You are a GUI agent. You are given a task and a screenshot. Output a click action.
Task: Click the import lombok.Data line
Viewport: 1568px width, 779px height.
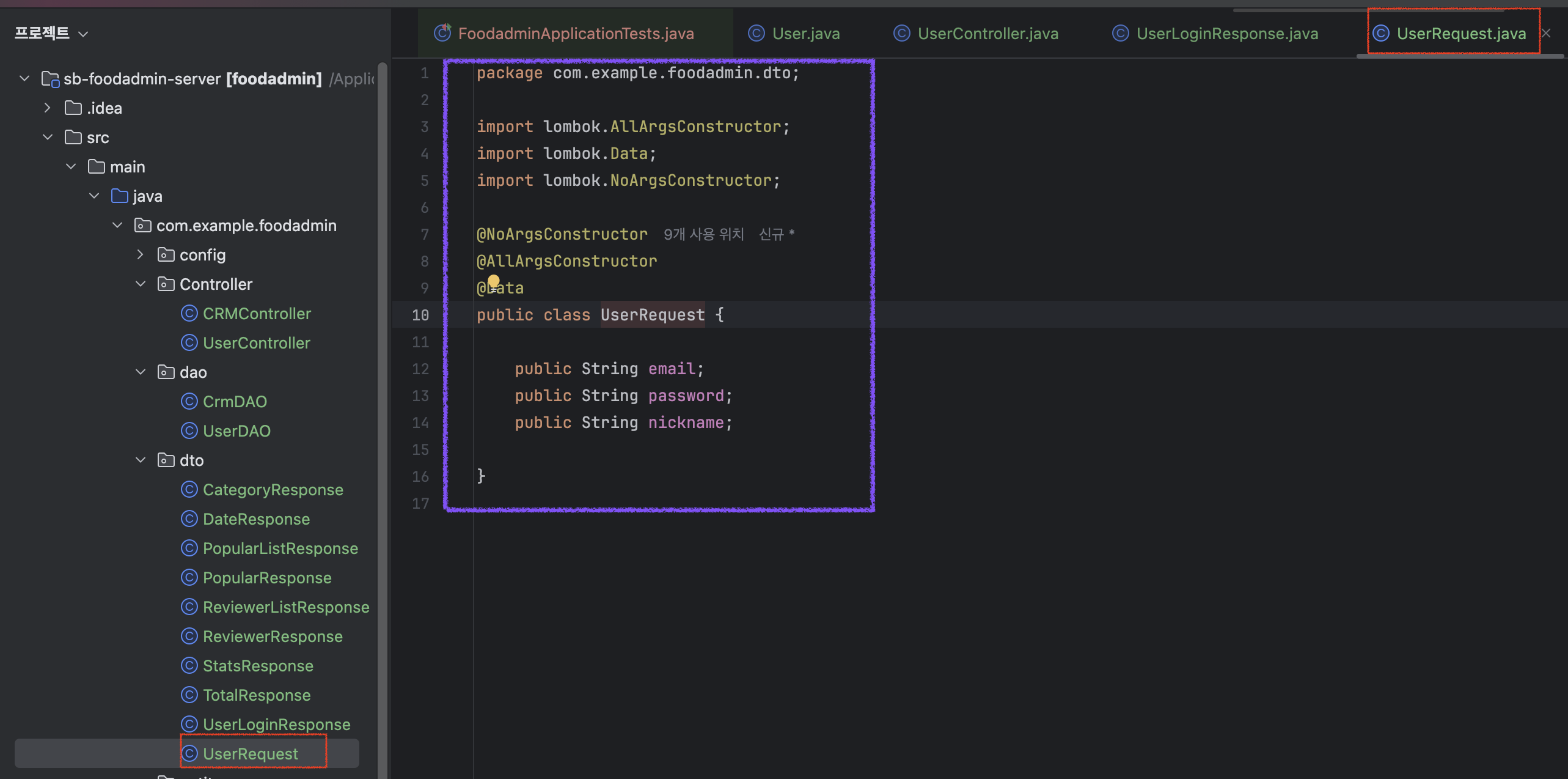click(x=566, y=153)
